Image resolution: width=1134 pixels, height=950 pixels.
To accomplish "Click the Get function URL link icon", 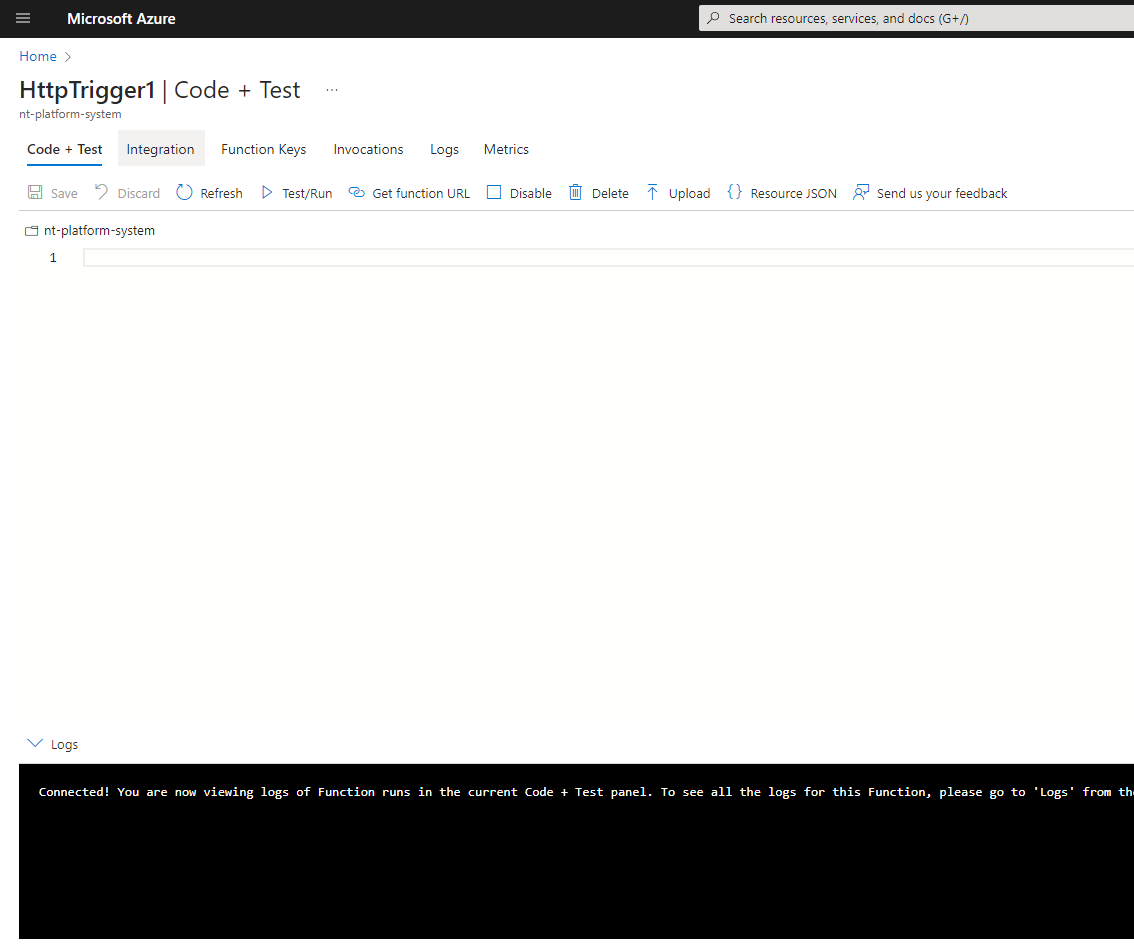I will [x=357, y=192].
